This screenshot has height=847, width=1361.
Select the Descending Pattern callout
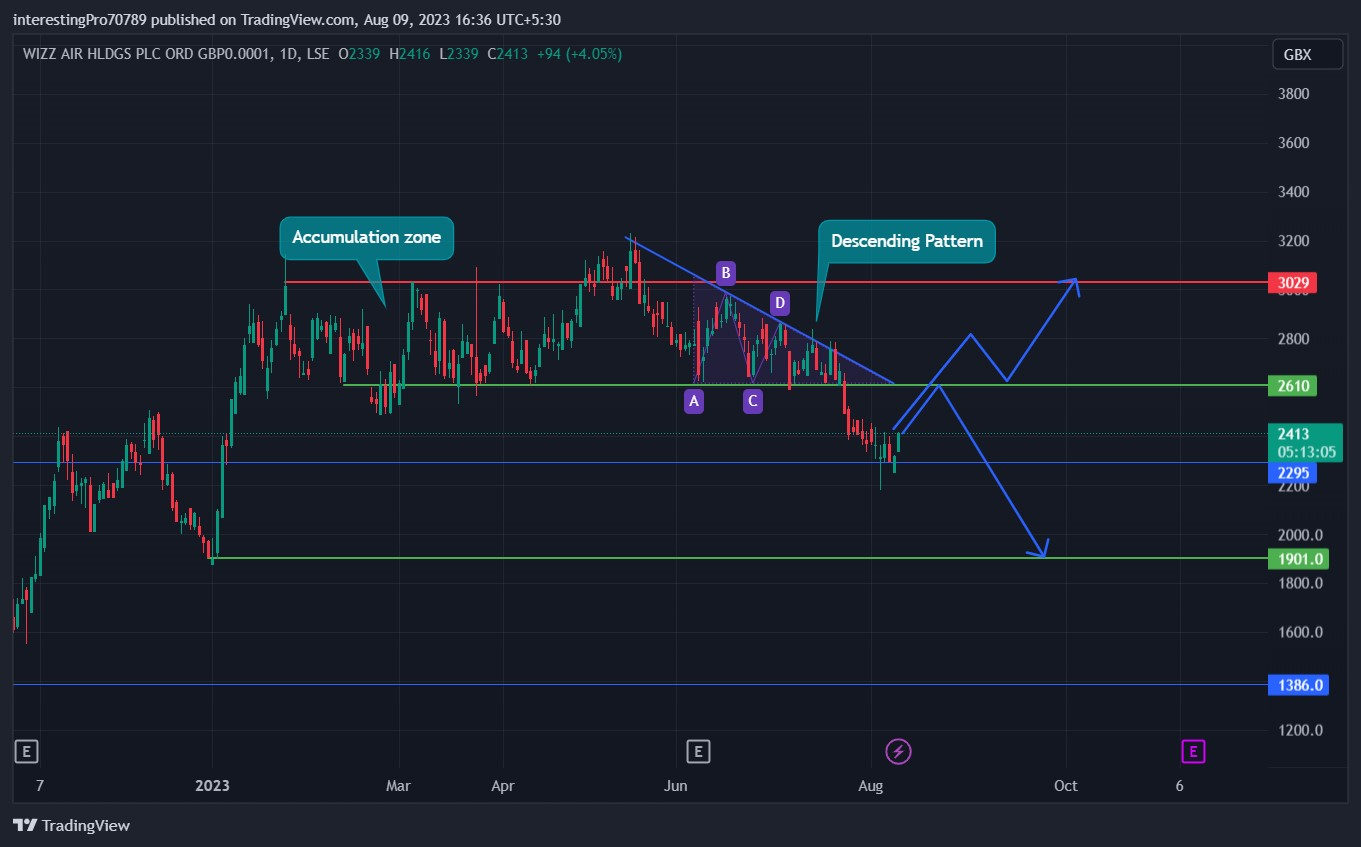pyautogui.click(x=907, y=241)
